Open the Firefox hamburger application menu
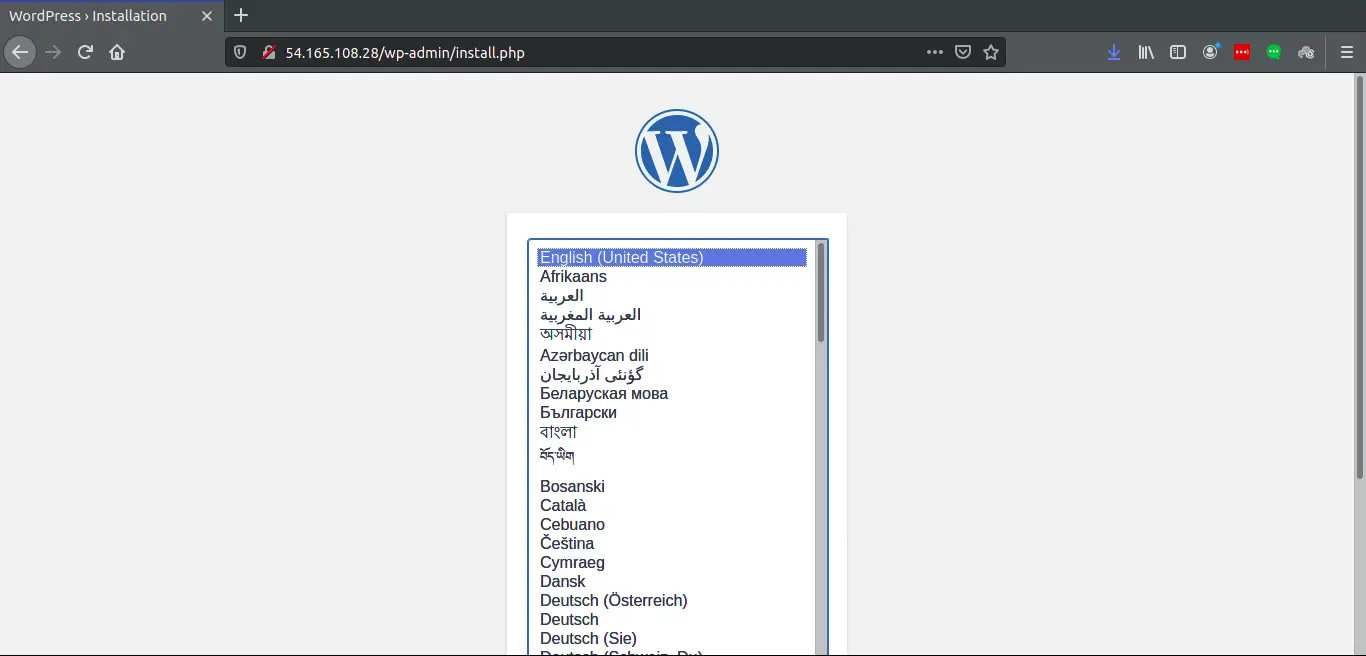 1346,52
